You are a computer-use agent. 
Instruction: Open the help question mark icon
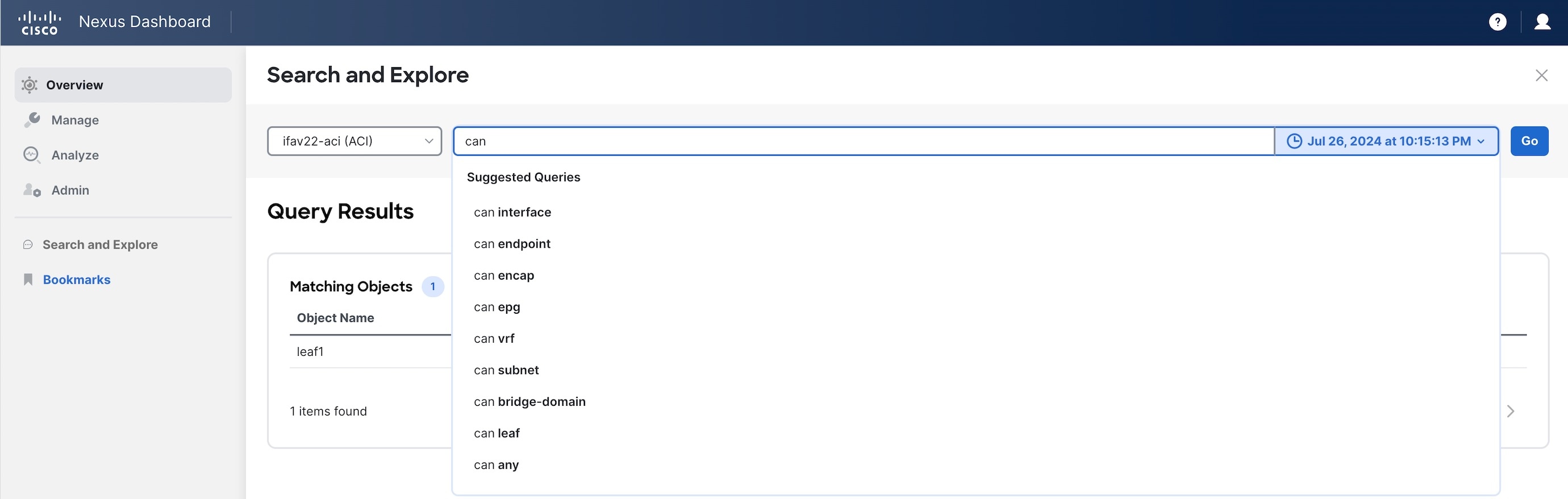click(x=1498, y=22)
